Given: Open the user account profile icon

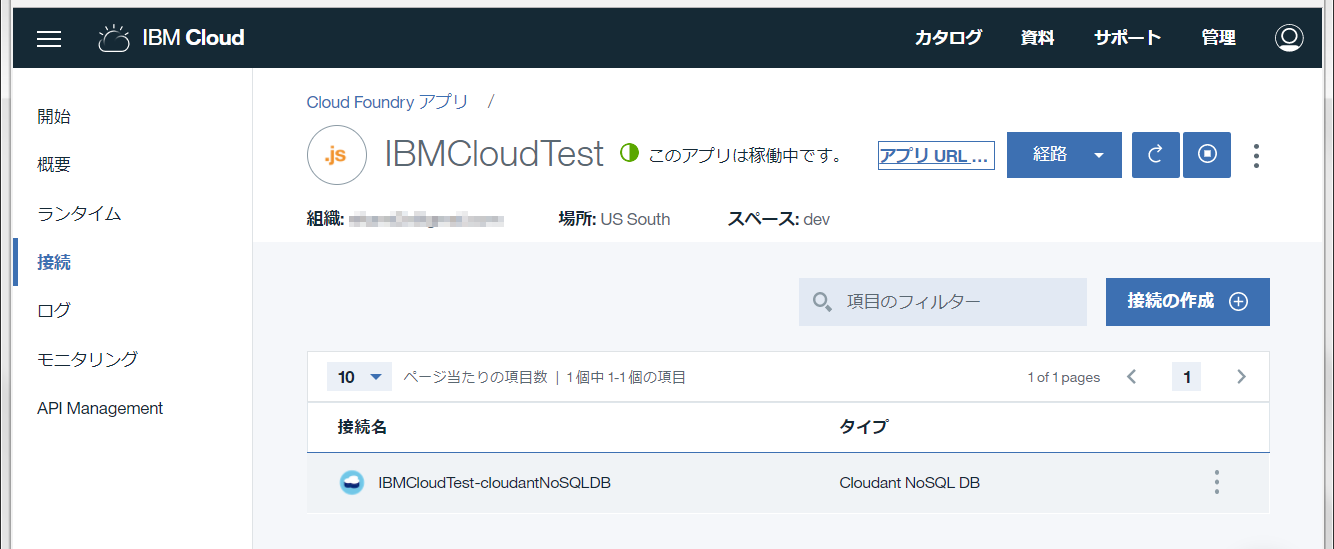Looking at the screenshot, I should pyautogui.click(x=1289, y=38).
